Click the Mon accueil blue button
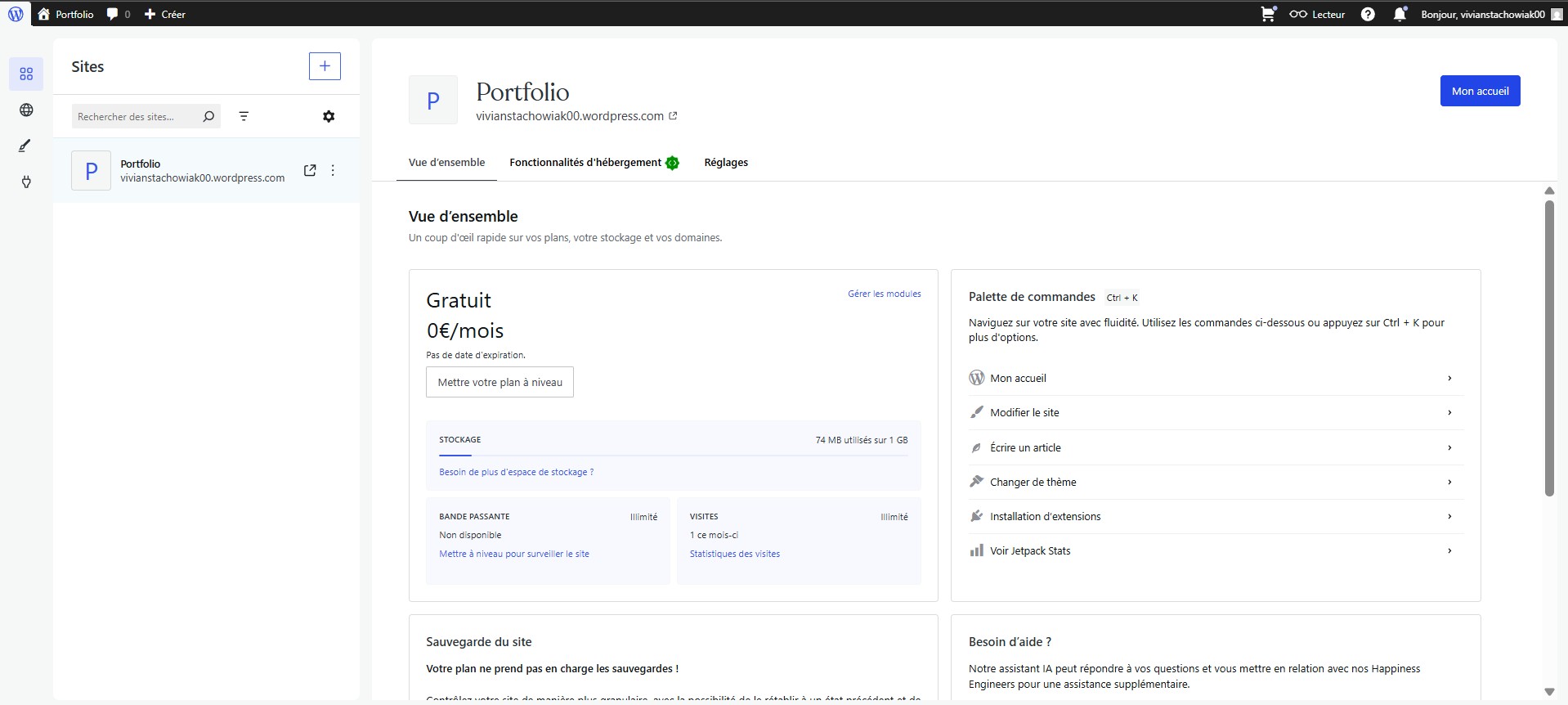 point(1480,91)
